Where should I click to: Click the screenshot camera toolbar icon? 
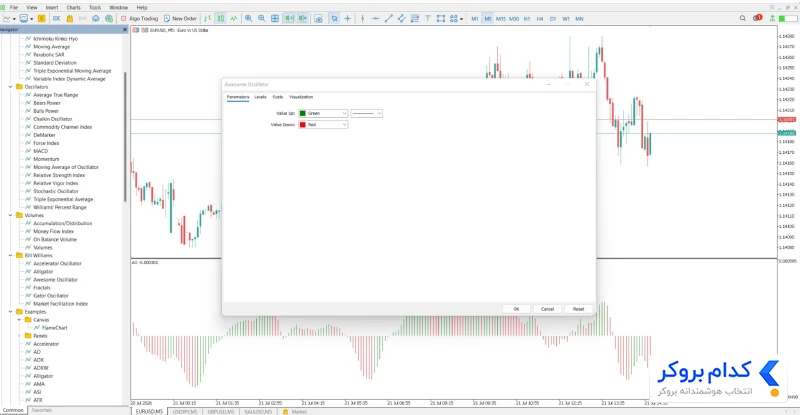click(318, 18)
